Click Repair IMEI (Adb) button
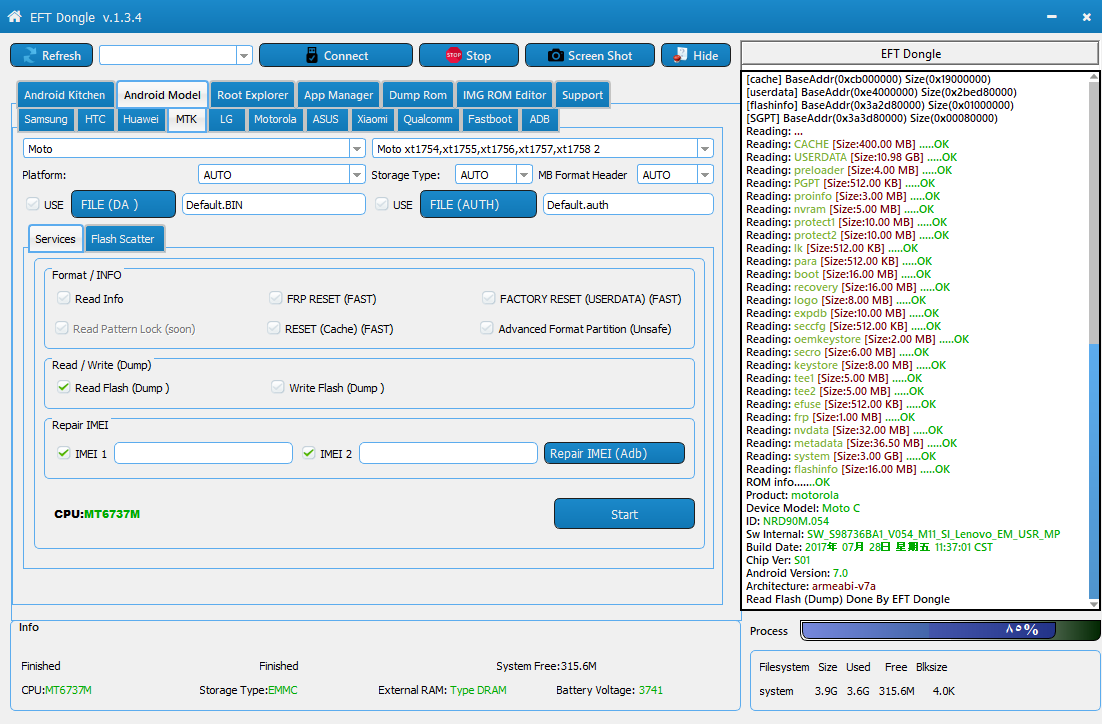This screenshot has width=1102, height=724. click(x=614, y=453)
